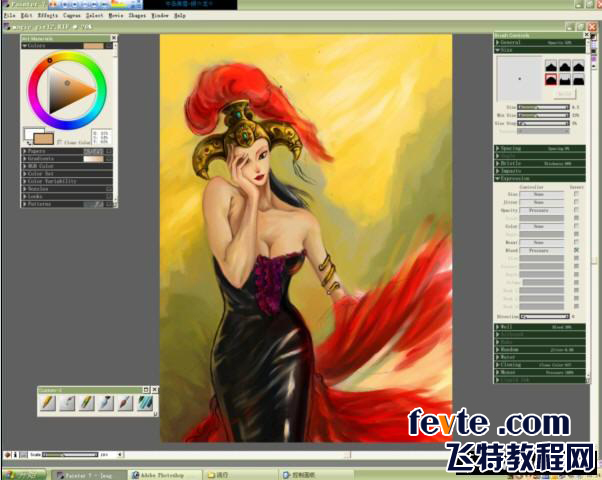Choose the green-yellow pencil brush icon

coord(87,403)
